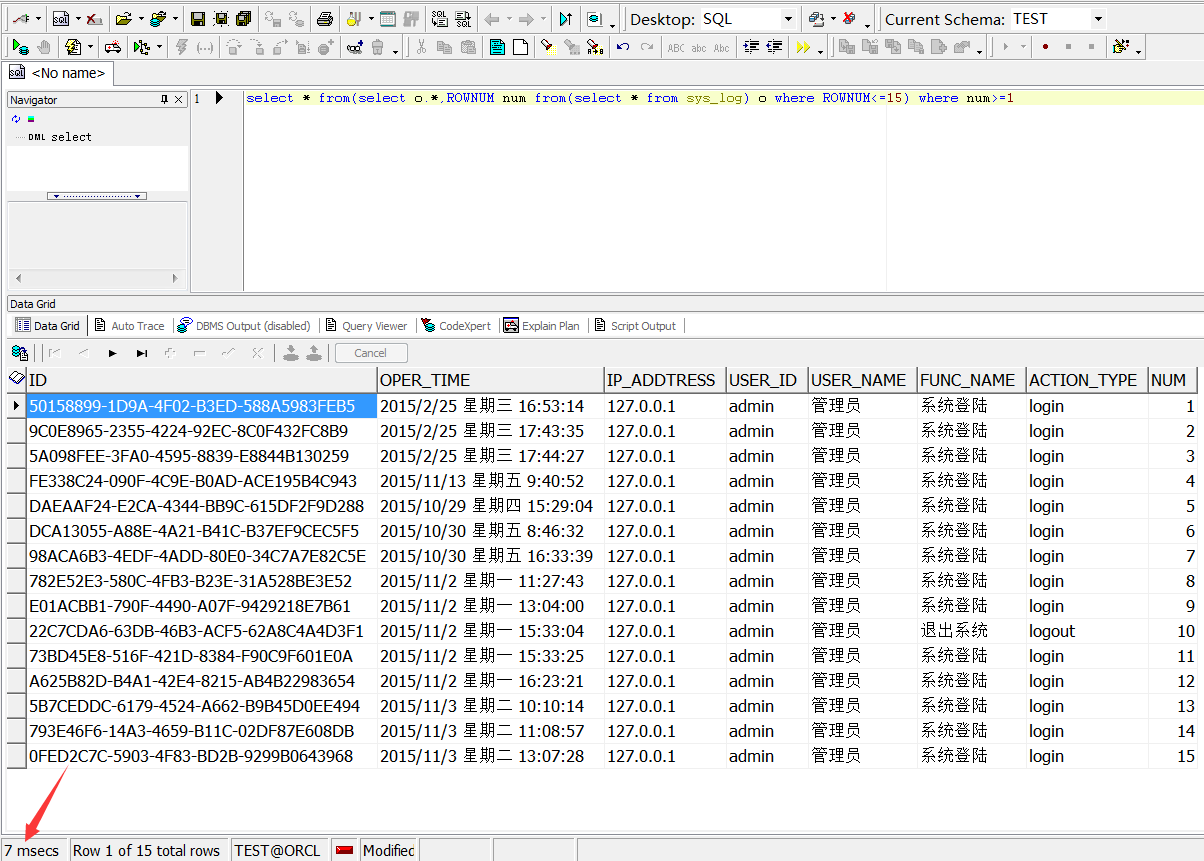Click the cyan document format icon
Screen dimensions: 1204x861
[x=497, y=47]
